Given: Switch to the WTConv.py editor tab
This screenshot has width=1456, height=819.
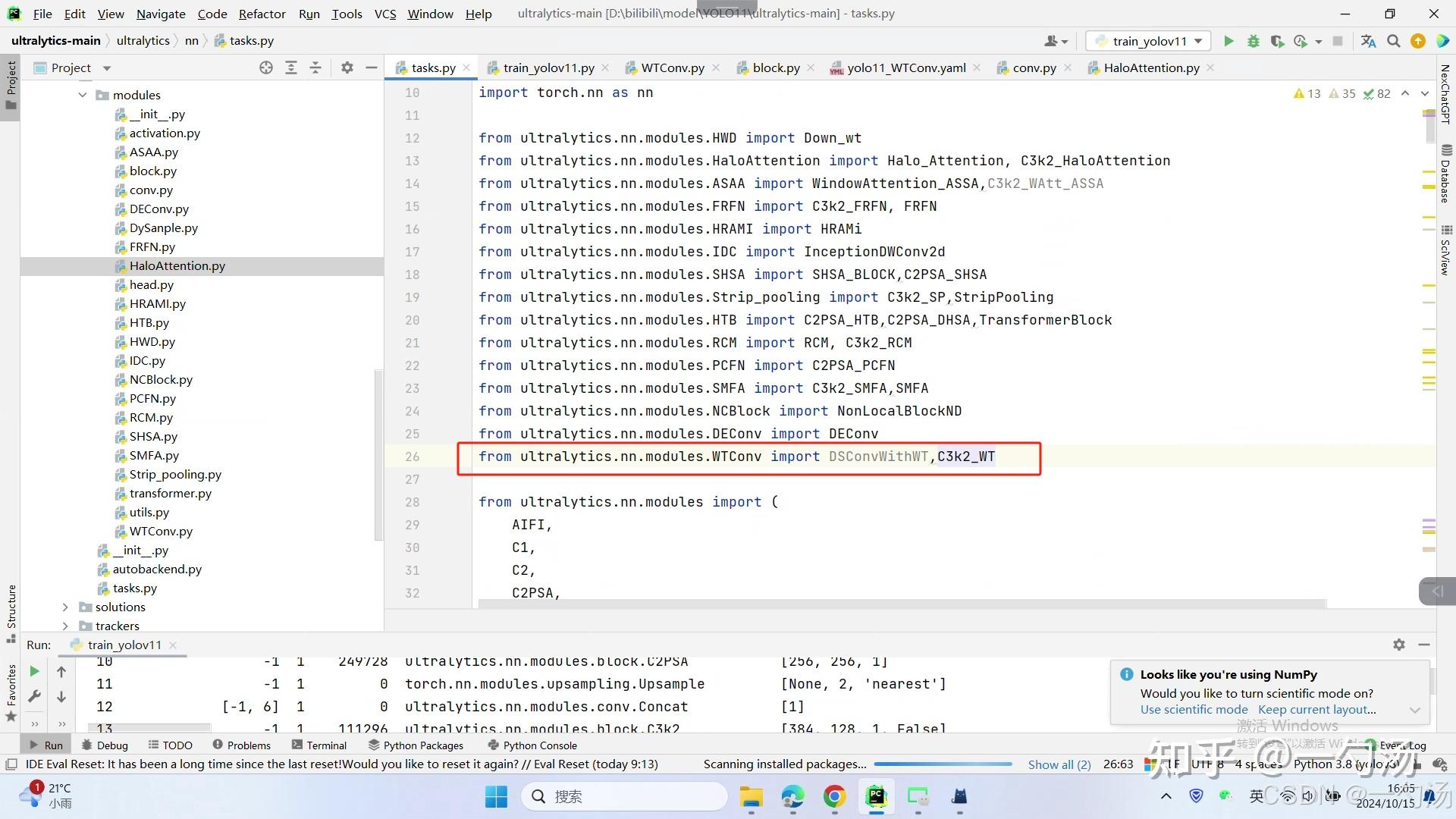Looking at the screenshot, I should 672,67.
